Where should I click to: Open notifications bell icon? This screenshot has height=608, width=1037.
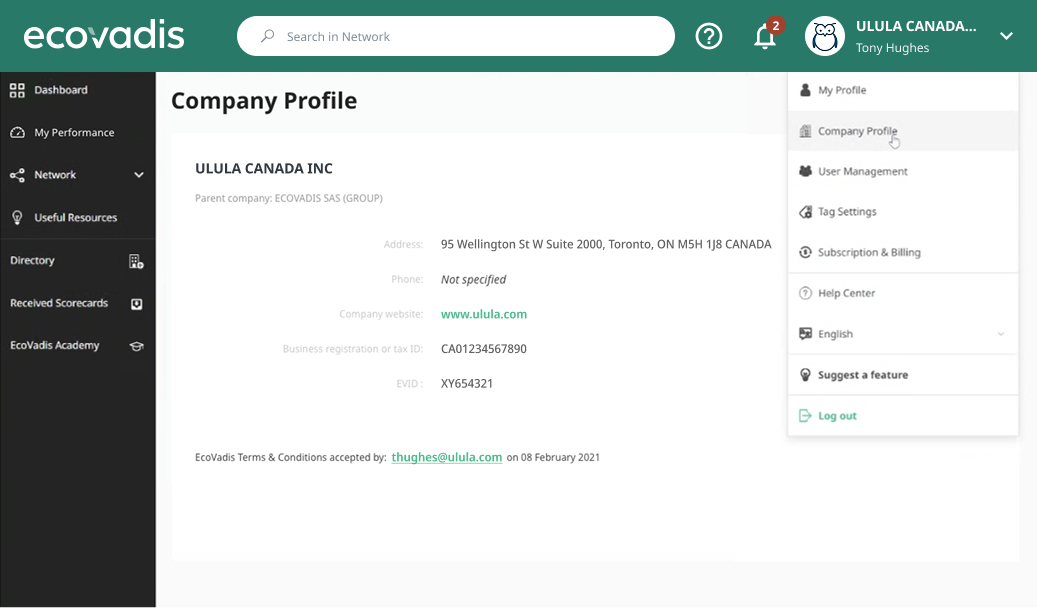pyautogui.click(x=765, y=36)
